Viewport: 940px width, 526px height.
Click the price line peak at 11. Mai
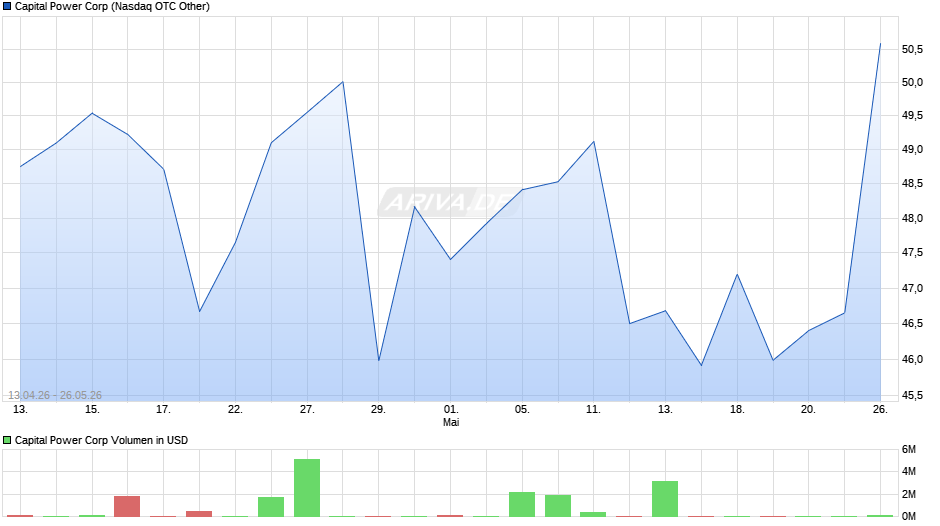(593, 142)
